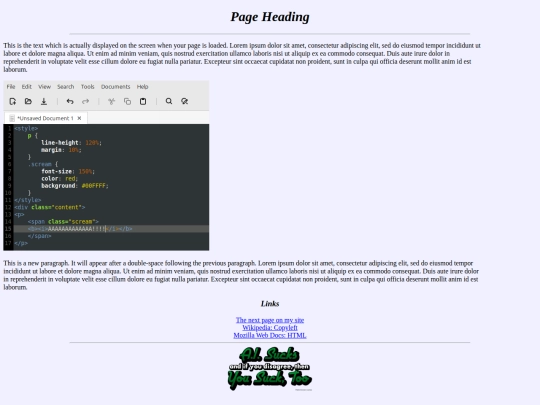Click the 'Links' subheading
540x405 pixels.
[270, 304]
